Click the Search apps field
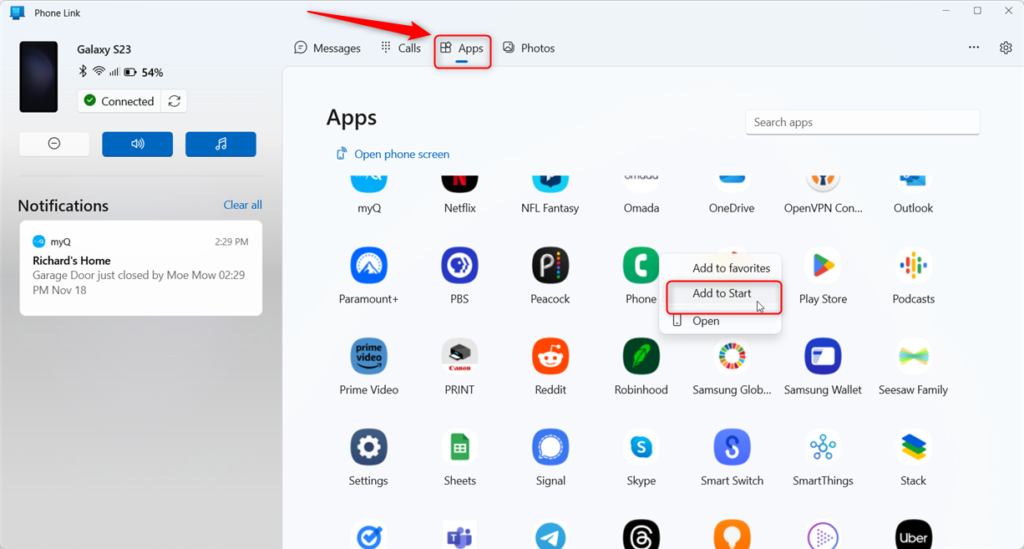This screenshot has width=1024, height=549. click(x=862, y=122)
